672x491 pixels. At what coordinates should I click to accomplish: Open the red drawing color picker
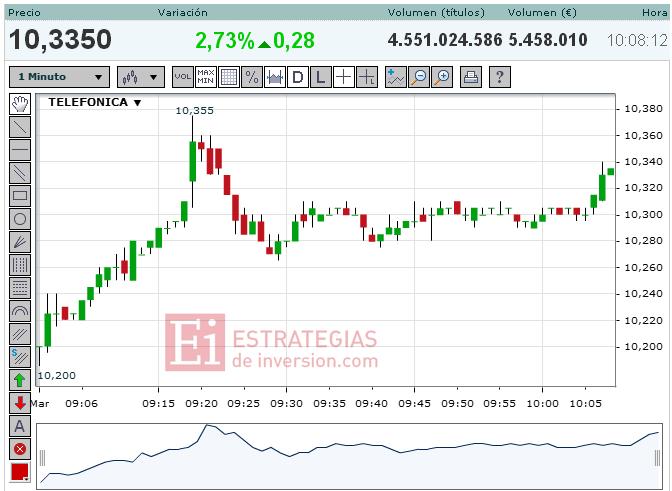pyautogui.click(x=20, y=472)
